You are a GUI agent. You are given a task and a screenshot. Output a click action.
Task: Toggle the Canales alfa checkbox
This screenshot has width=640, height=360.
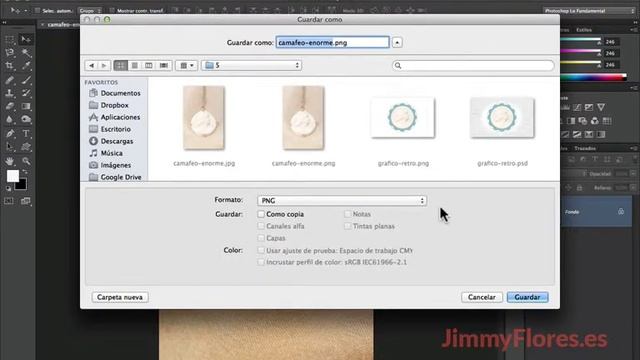coord(261,226)
